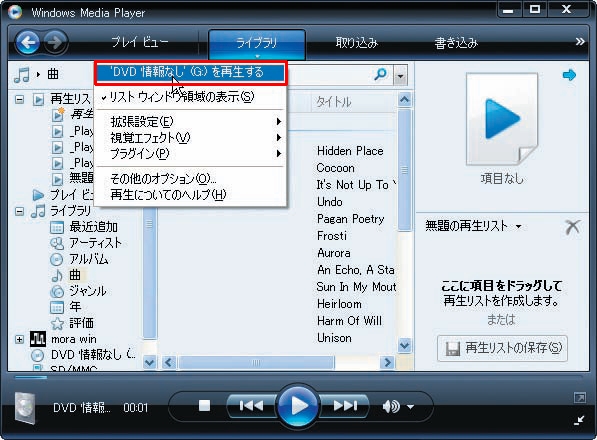Click the 評価 star icon
Image resolution: width=597 pixels, height=440 pixels.
point(57,323)
